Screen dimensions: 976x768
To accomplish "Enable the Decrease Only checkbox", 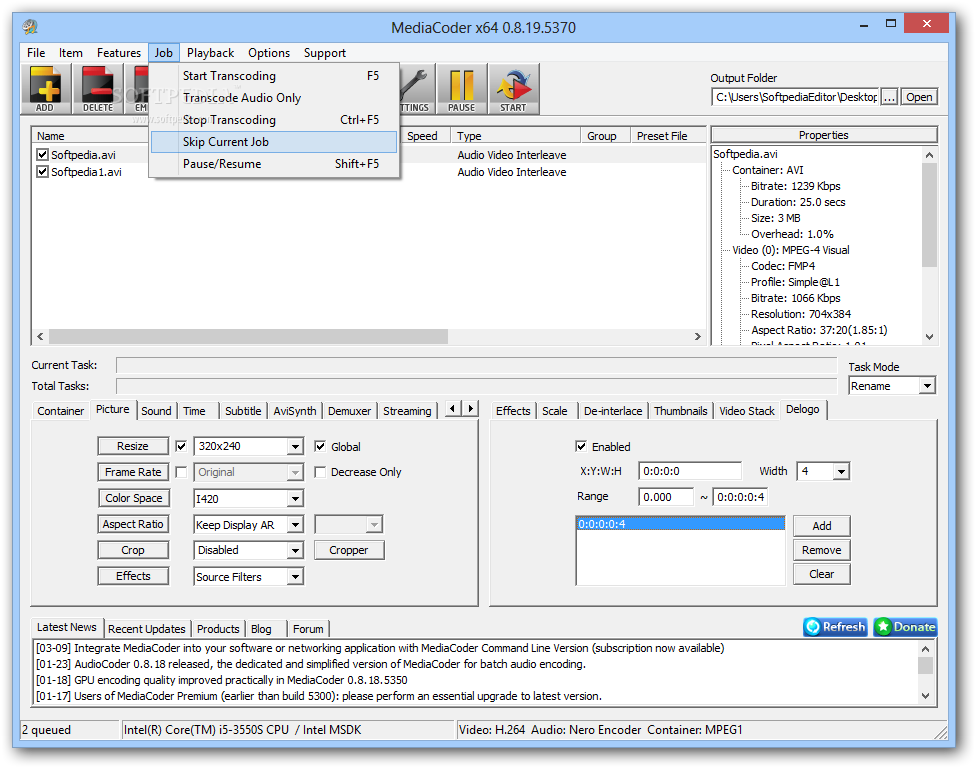I will pyautogui.click(x=320, y=472).
